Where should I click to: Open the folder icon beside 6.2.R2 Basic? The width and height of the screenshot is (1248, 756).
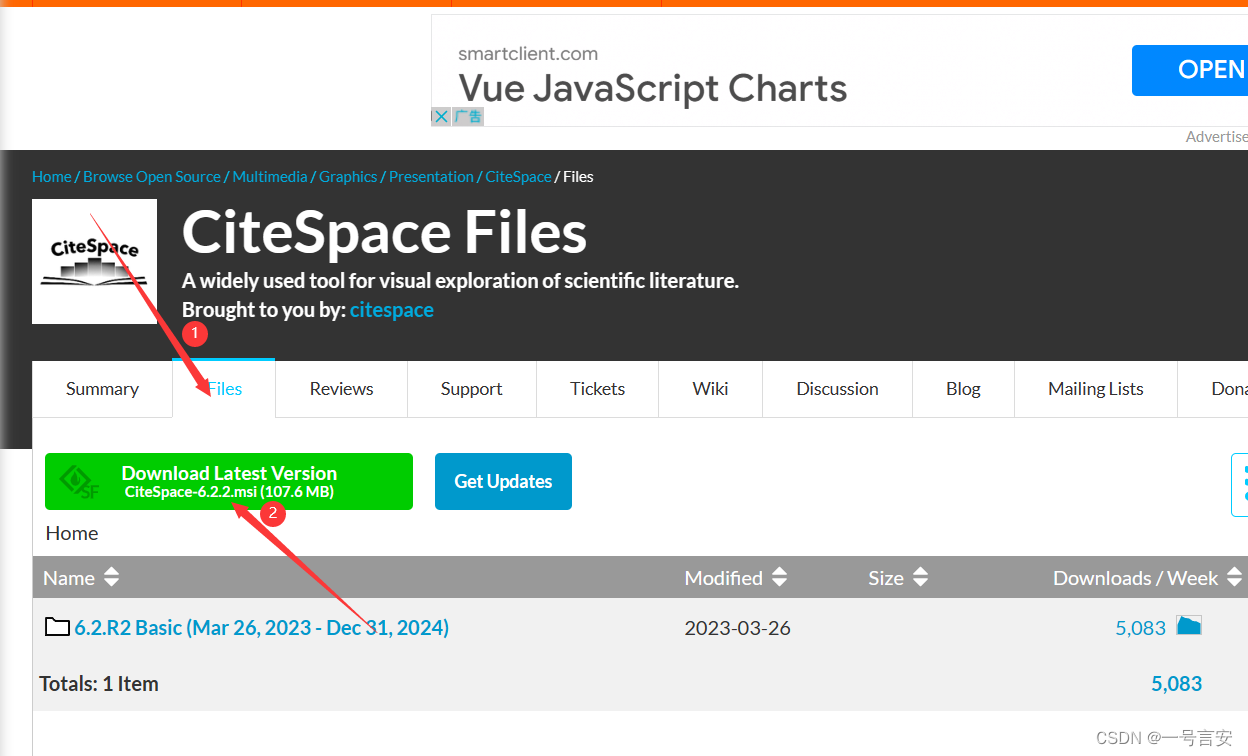(x=58, y=627)
